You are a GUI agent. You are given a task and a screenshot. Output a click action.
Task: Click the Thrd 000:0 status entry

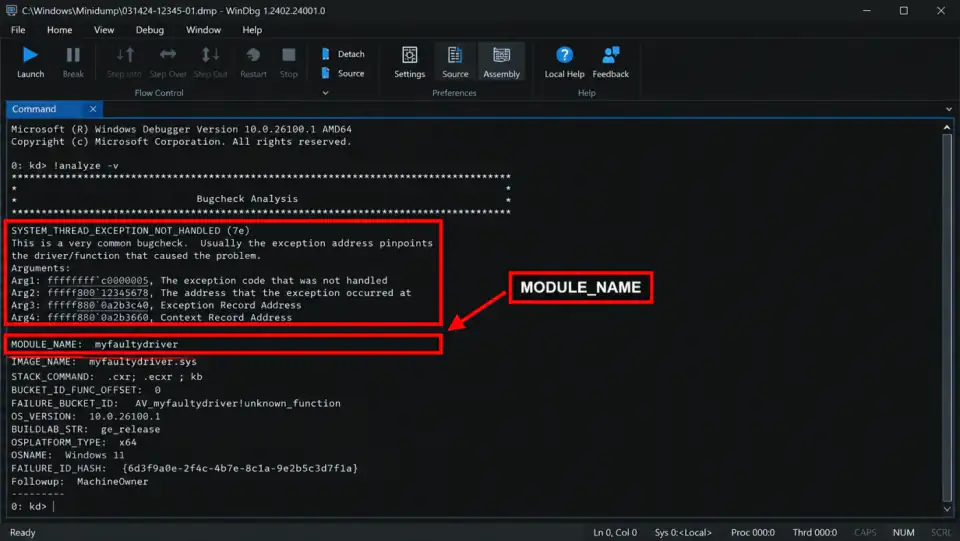[x=815, y=532]
